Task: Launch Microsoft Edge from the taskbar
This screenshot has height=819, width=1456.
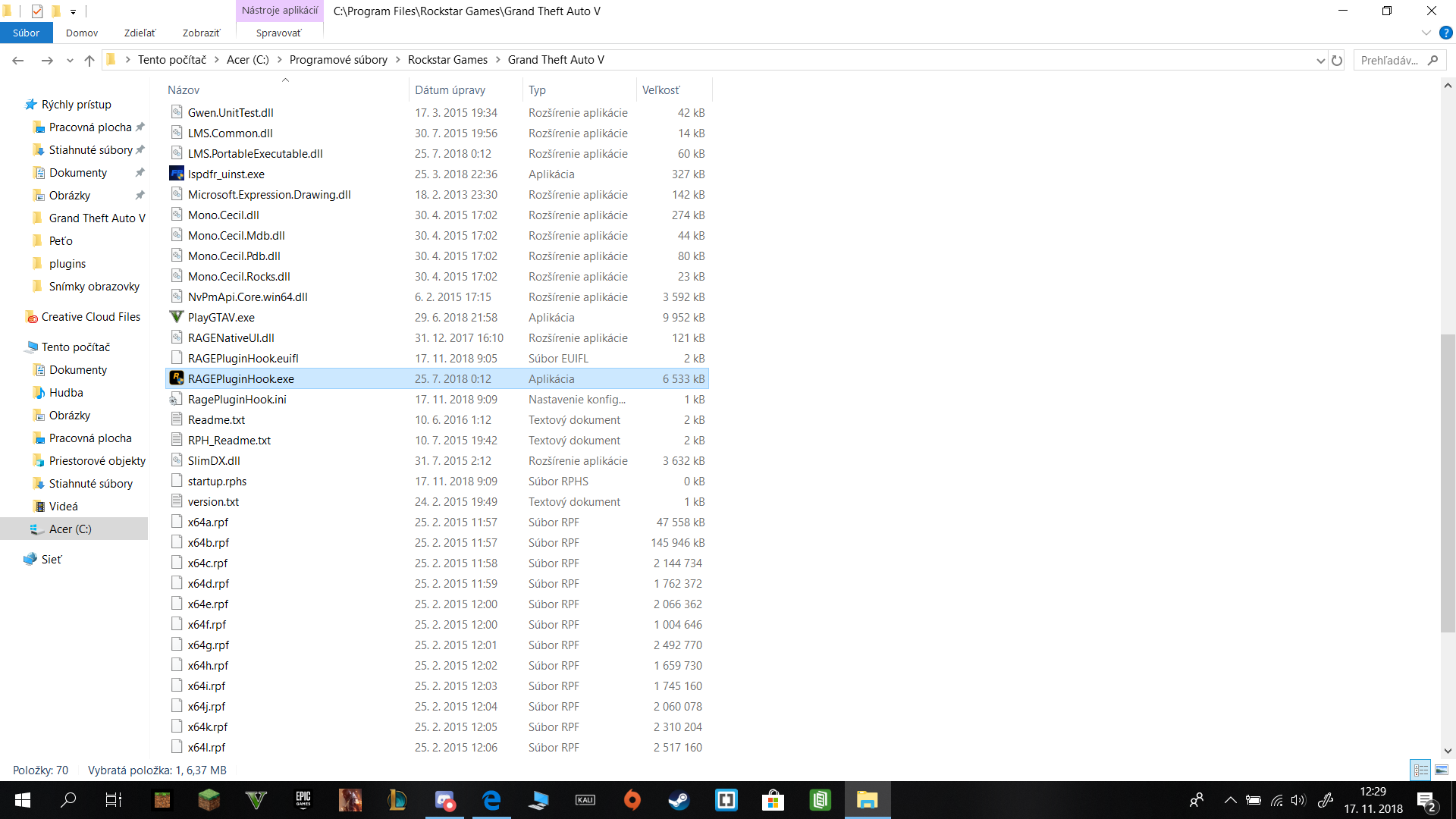Action: 491,800
